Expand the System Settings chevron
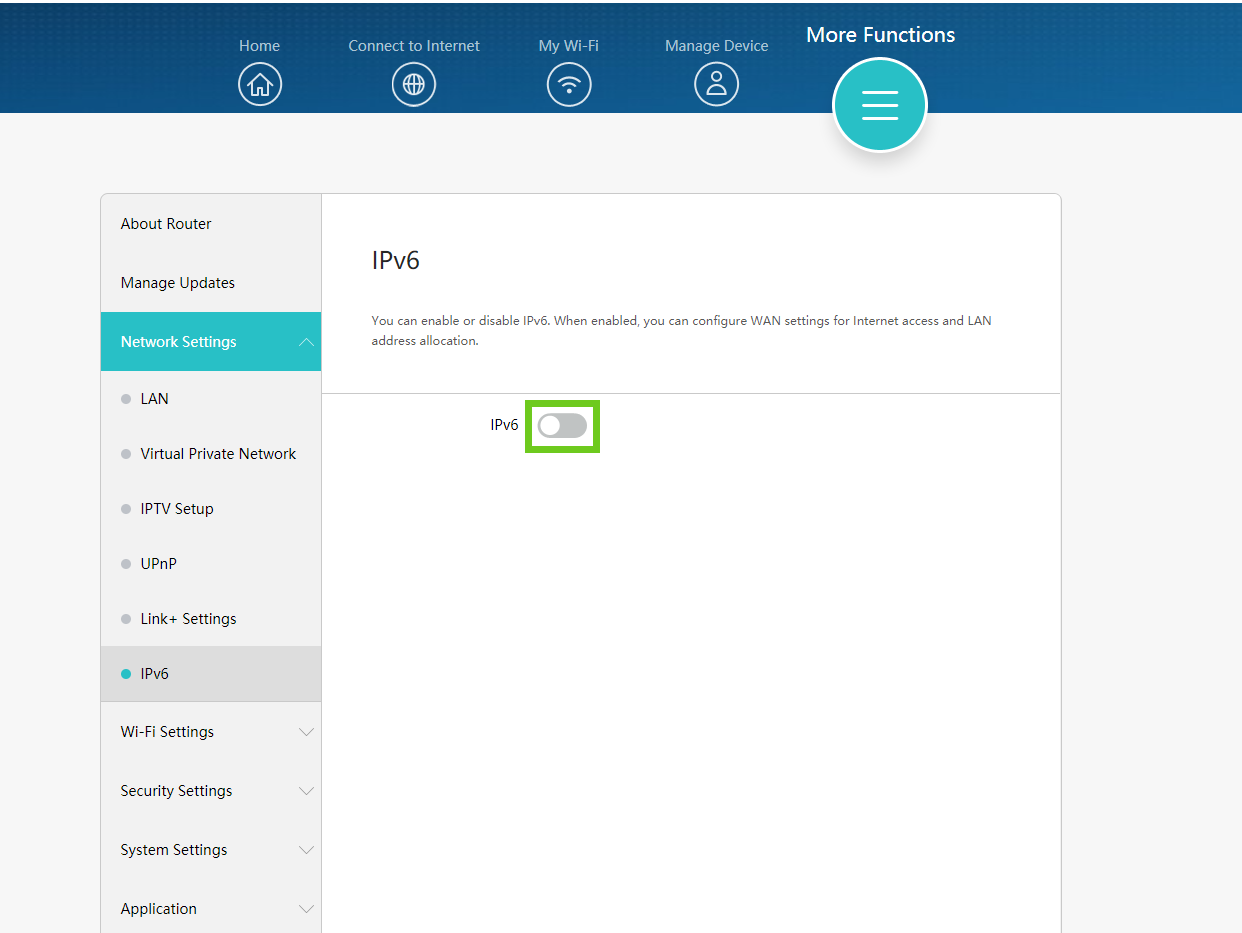 coord(306,850)
